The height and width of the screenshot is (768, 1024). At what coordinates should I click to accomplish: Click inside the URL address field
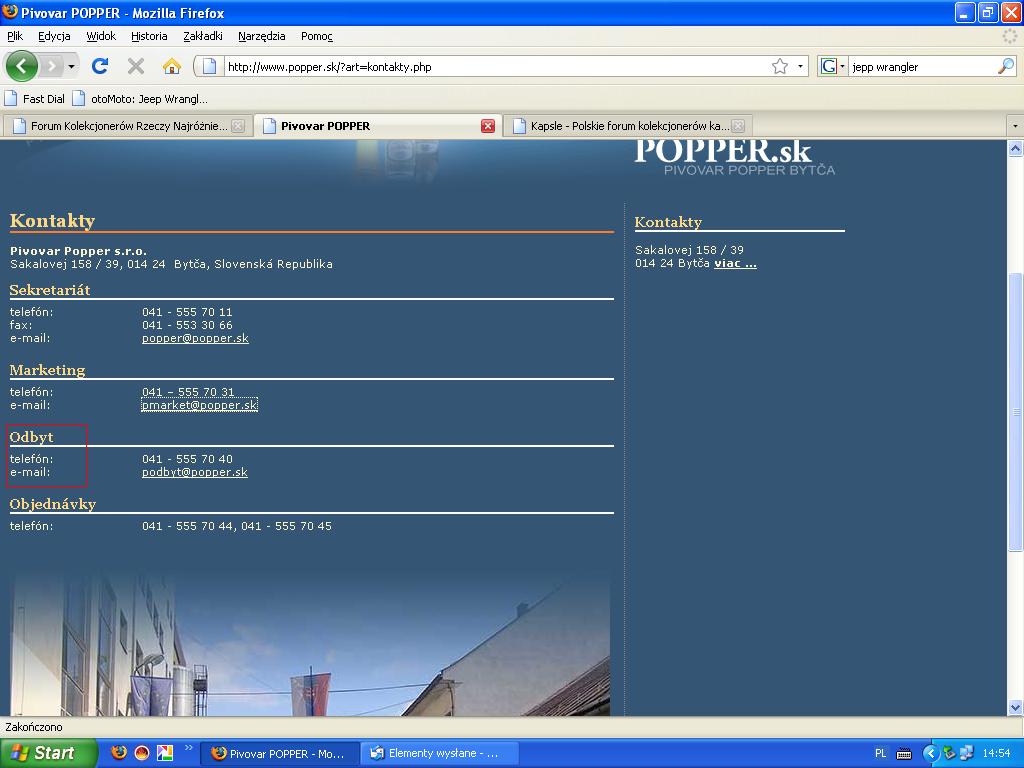(490, 67)
